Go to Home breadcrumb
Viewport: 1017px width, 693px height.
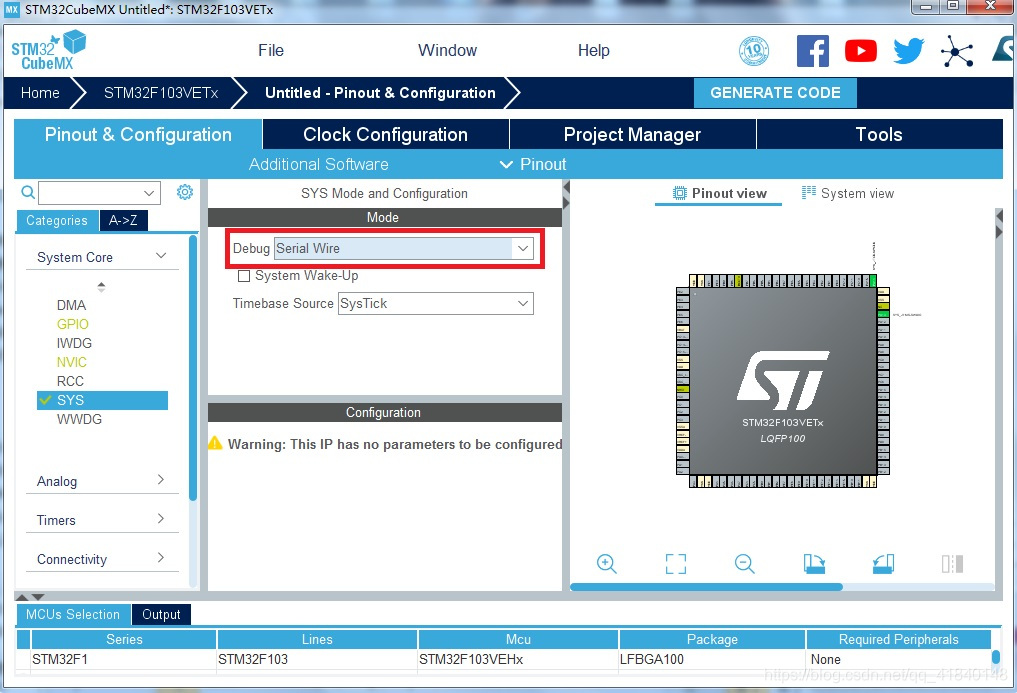(40, 93)
